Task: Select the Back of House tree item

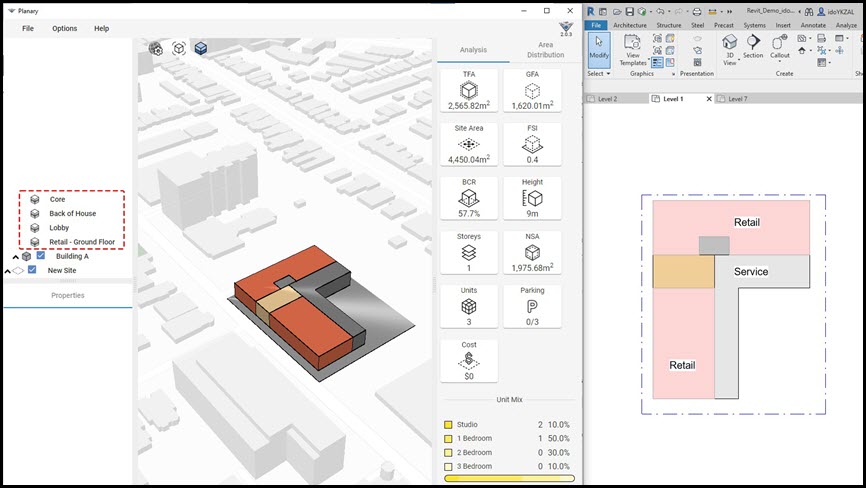Action: [72, 214]
